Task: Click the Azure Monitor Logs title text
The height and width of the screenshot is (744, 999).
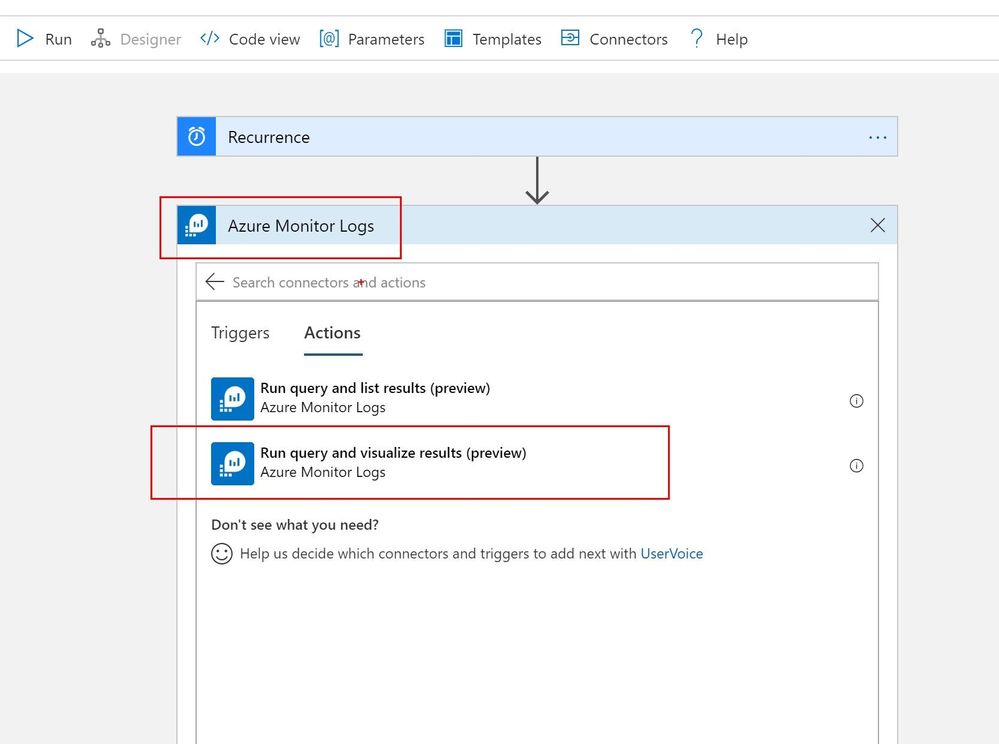Action: coord(301,226)
